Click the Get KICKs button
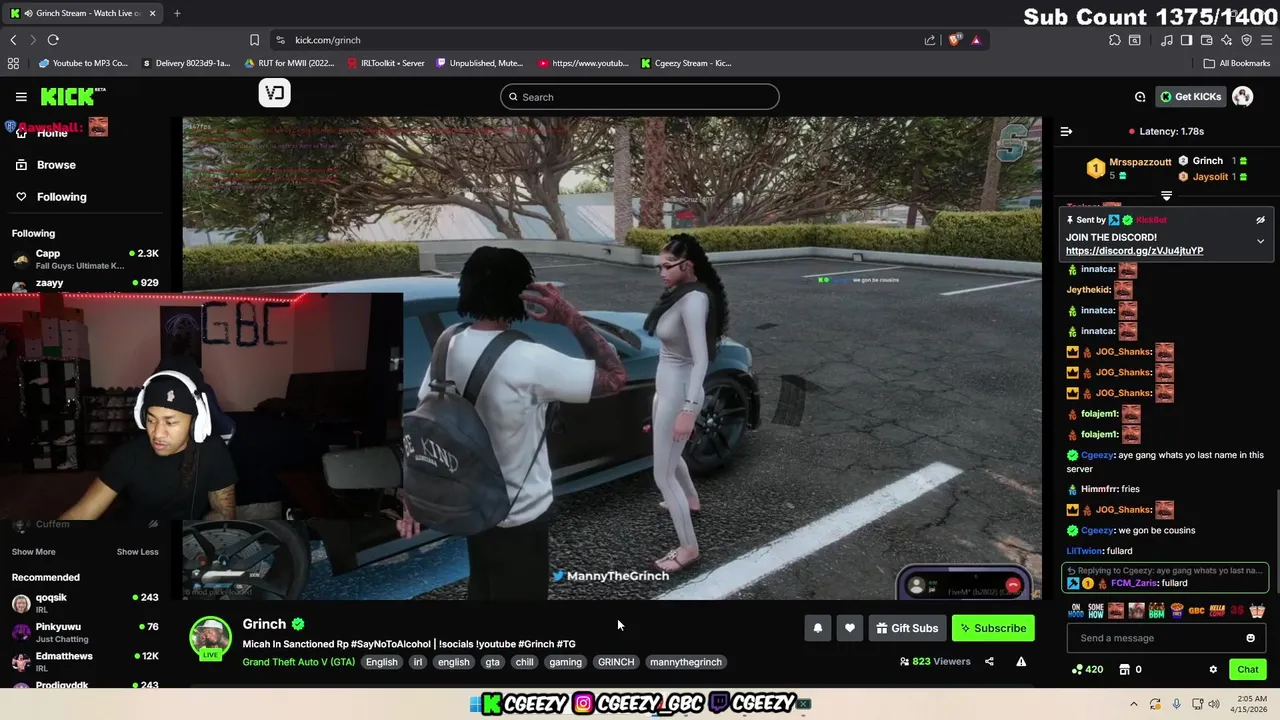This screenshot has width=1280, height=720. click(1190, 97)
